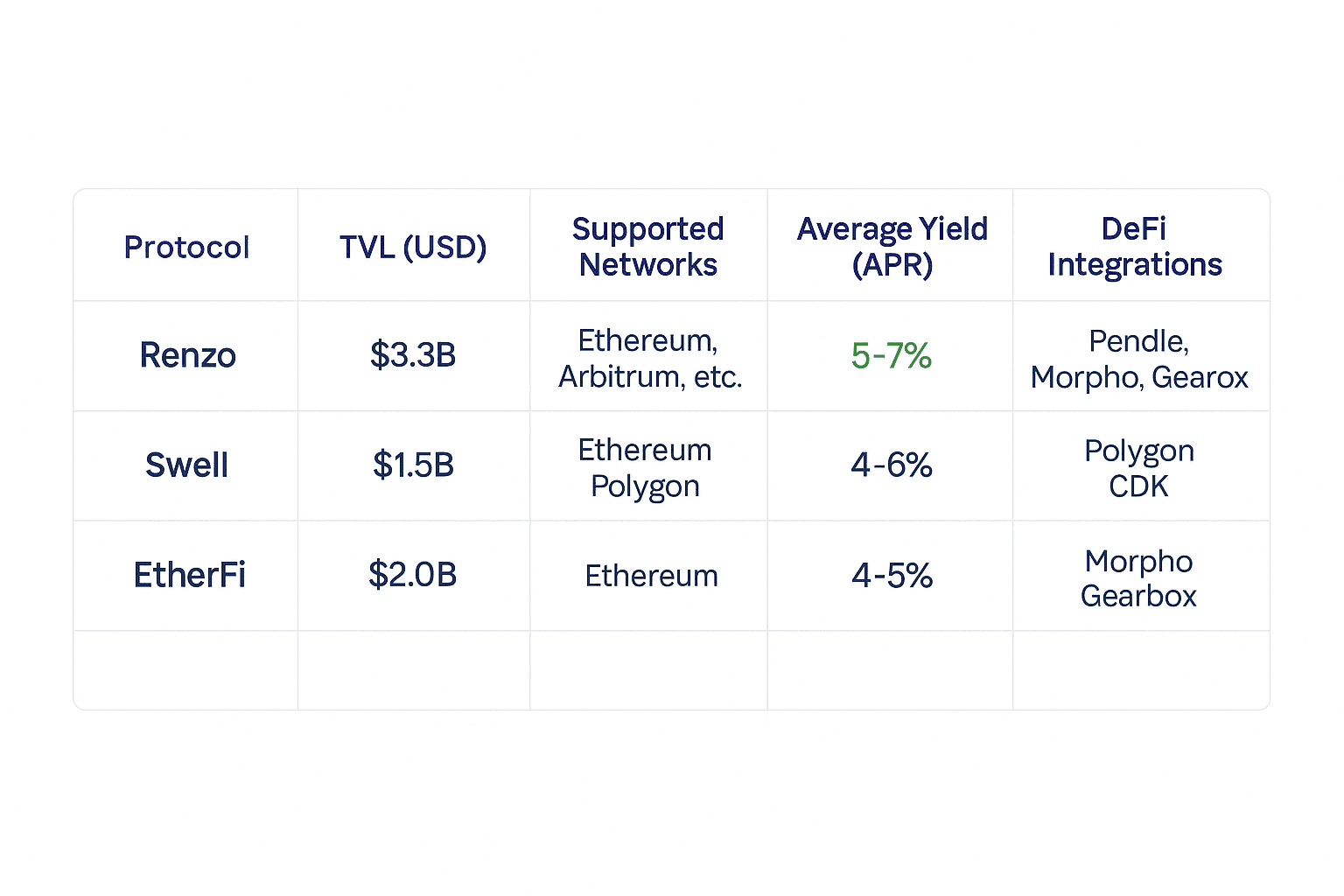This screenshot has width=1344, height=896.
Task: Select the $1.5B TVL value
Action: [x=413, y=465]
